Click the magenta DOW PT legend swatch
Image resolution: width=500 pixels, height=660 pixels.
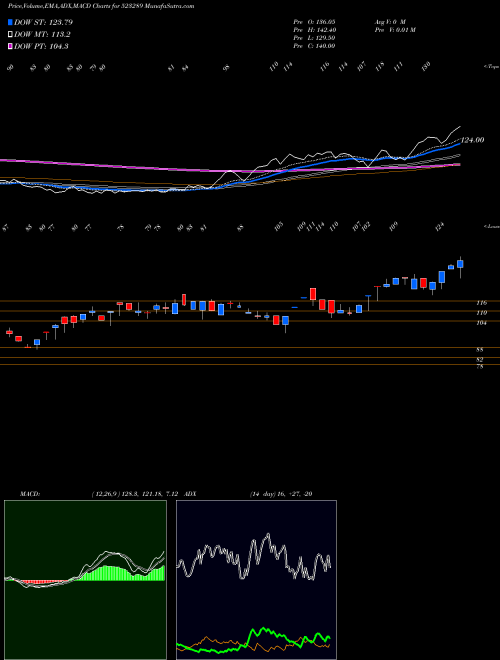[10, 46]
